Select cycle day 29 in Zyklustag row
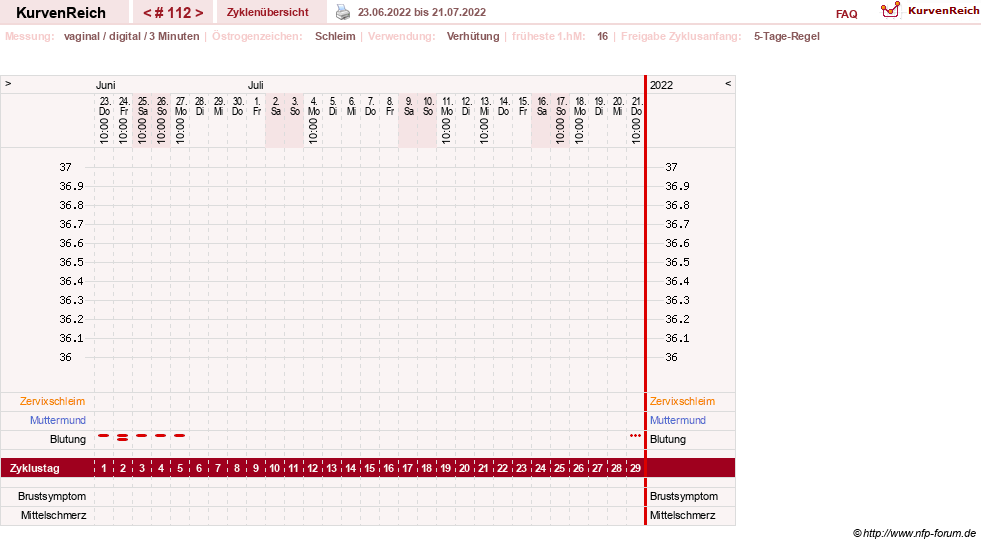The width and height of the screenshot is (981, 545). click(x=635, y=468)
